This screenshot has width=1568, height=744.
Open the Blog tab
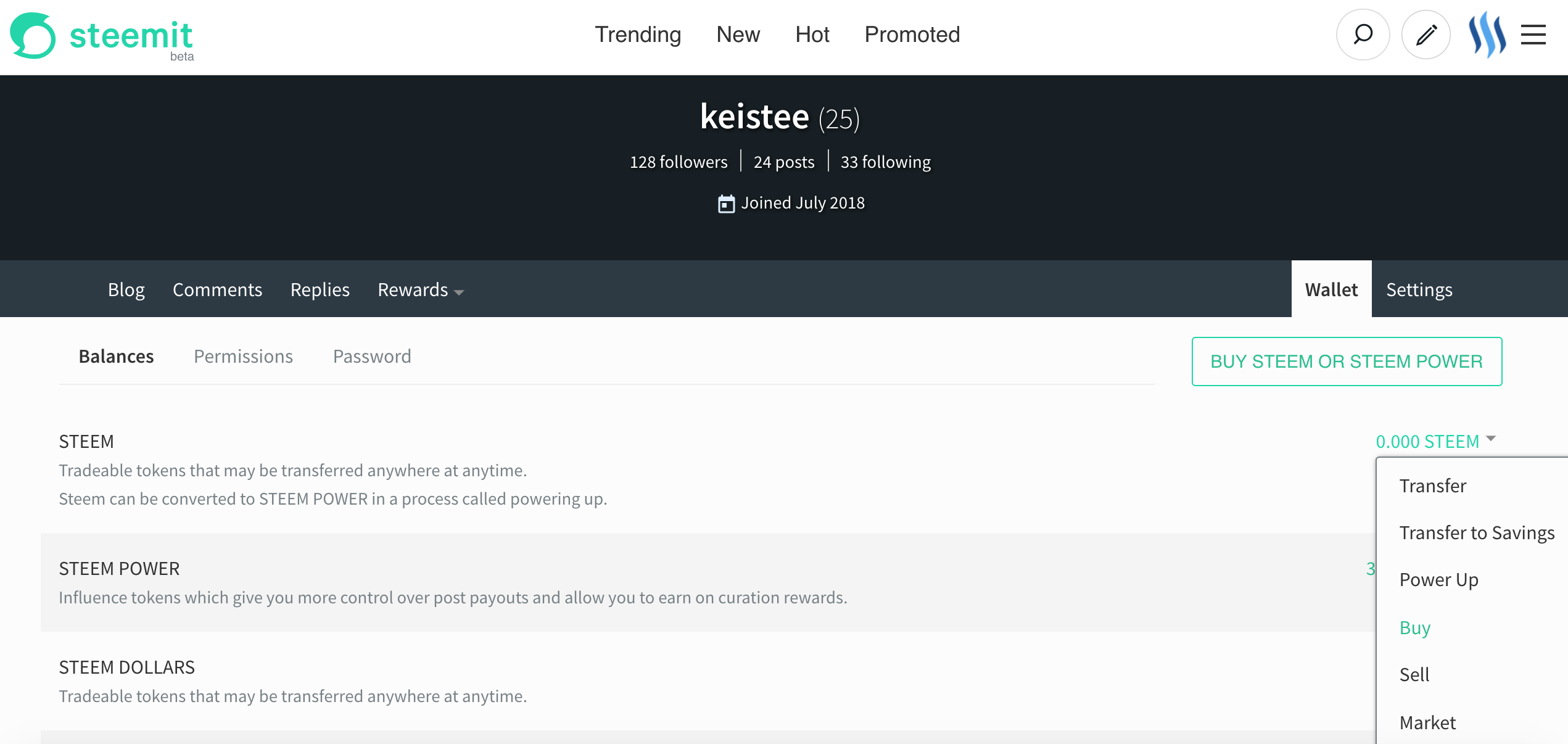click(x=126, y=290)
